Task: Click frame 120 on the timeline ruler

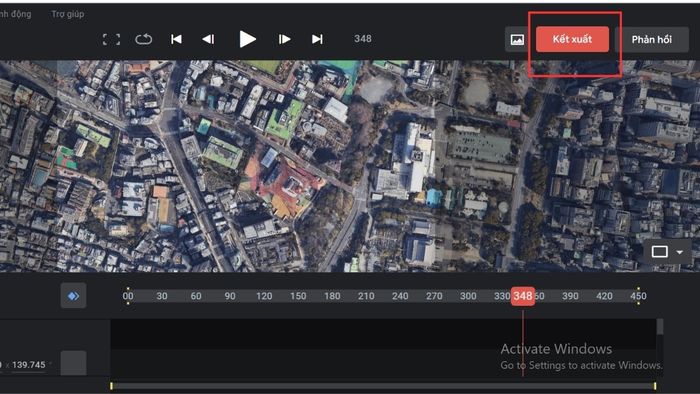Action: point(264,296)
